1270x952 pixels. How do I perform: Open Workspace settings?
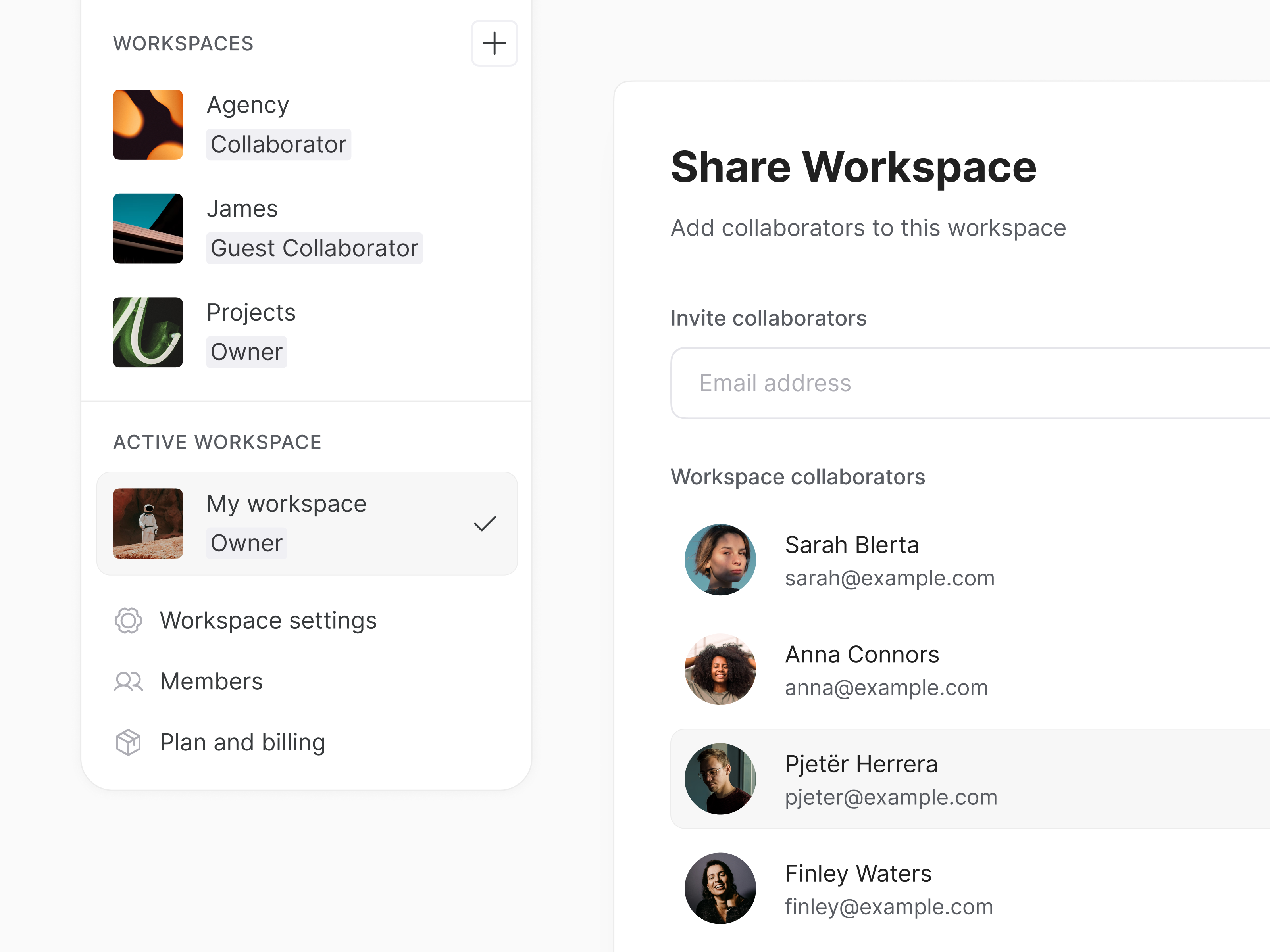tap(268, 620)
